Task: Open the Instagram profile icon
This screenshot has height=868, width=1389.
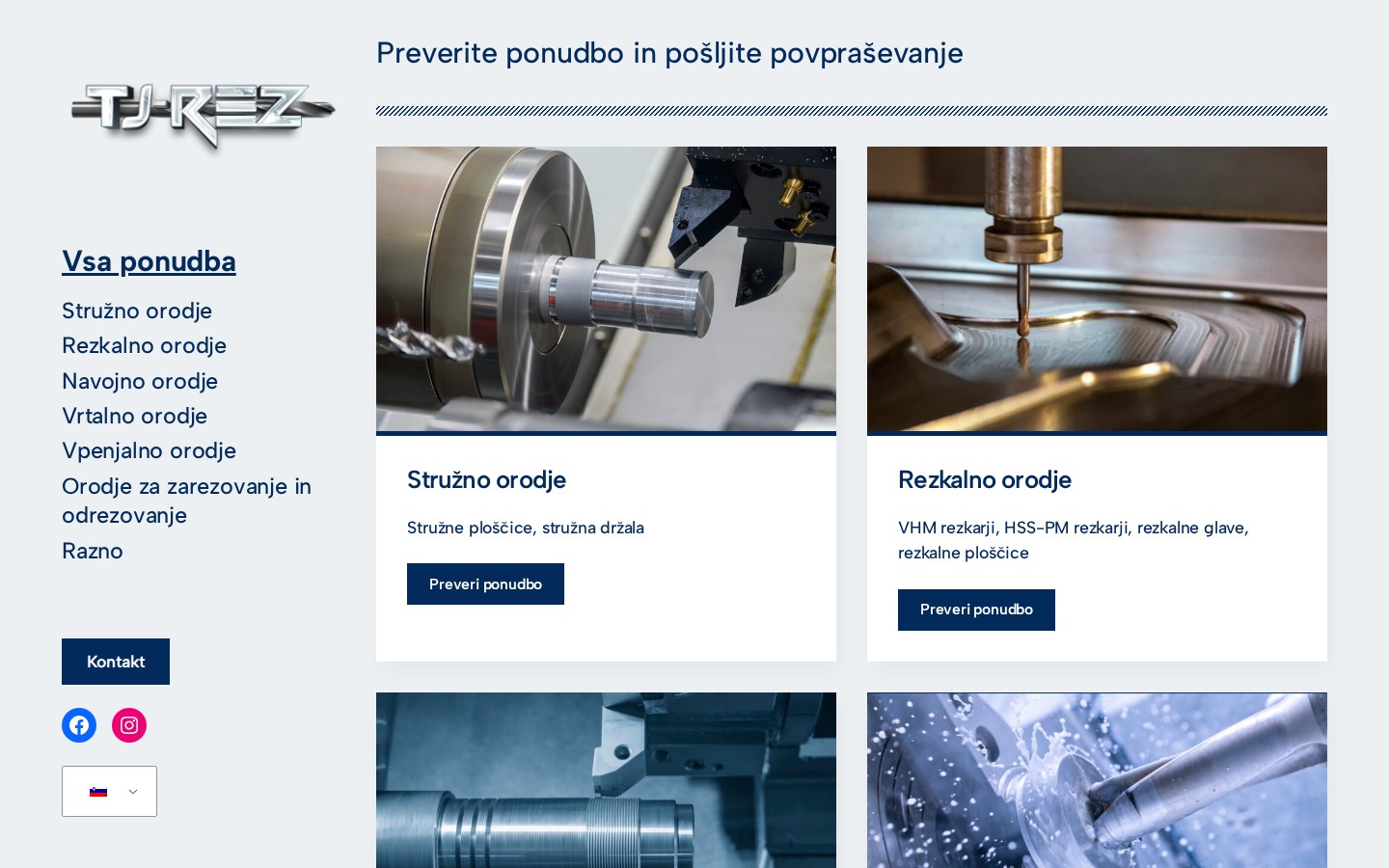Action: [x=129, y=725]
